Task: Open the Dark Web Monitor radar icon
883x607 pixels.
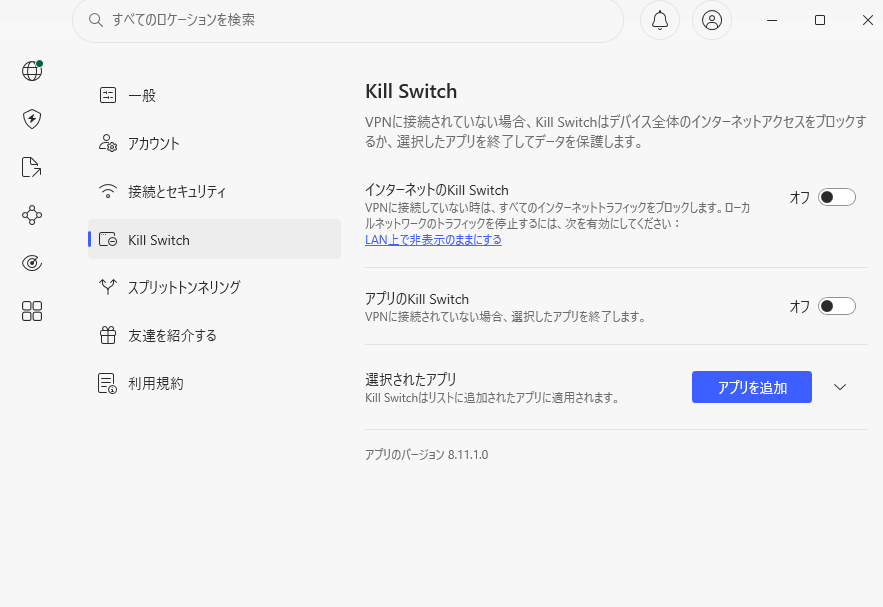Action: [32, 263]
